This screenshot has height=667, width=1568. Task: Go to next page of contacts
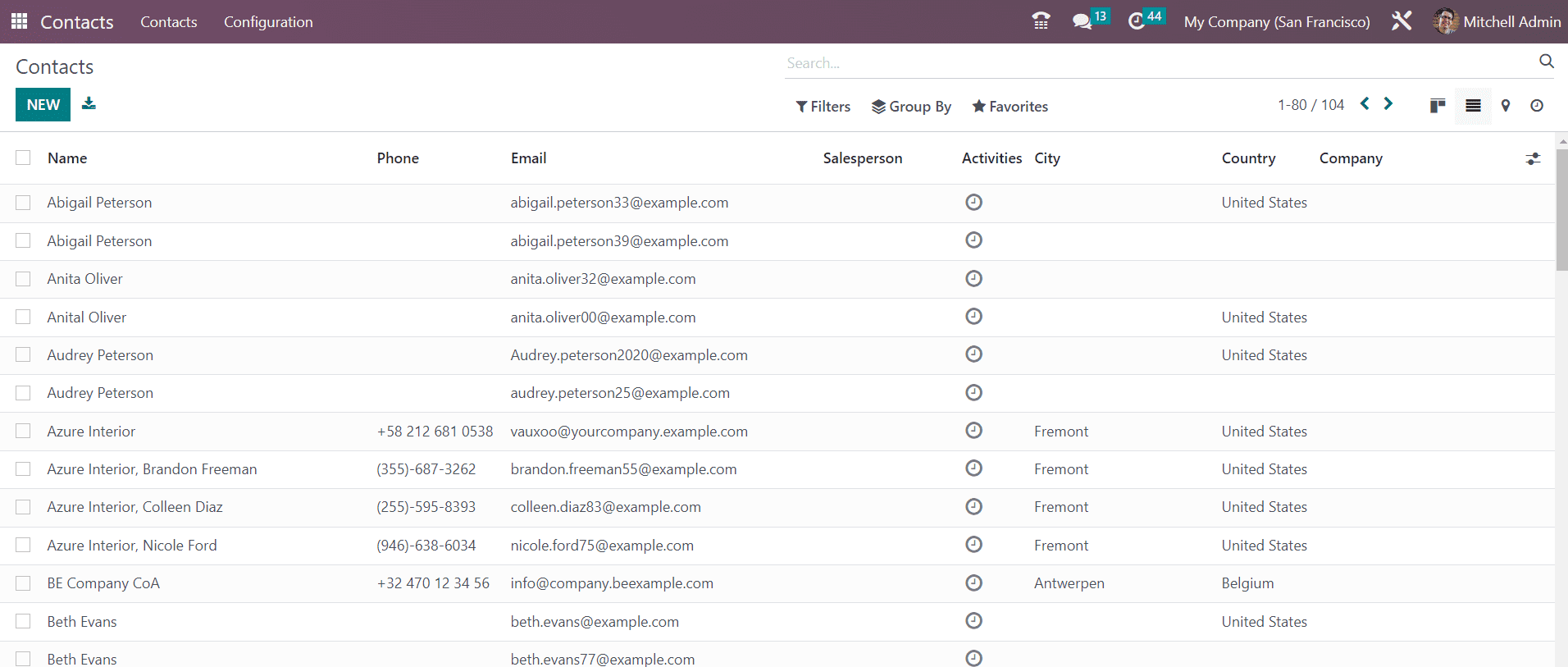point(1388,103)
